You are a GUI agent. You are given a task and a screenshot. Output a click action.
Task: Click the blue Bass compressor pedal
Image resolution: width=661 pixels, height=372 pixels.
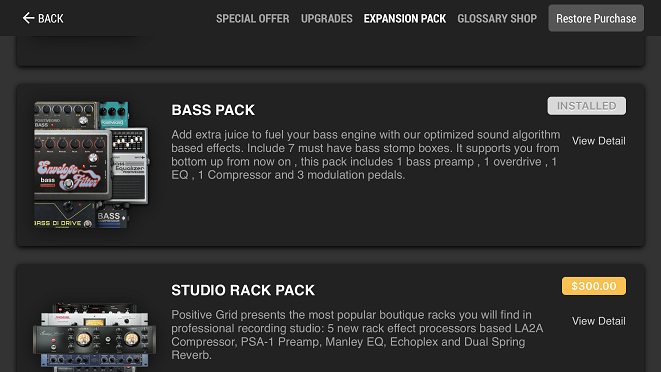pos(112,217)
